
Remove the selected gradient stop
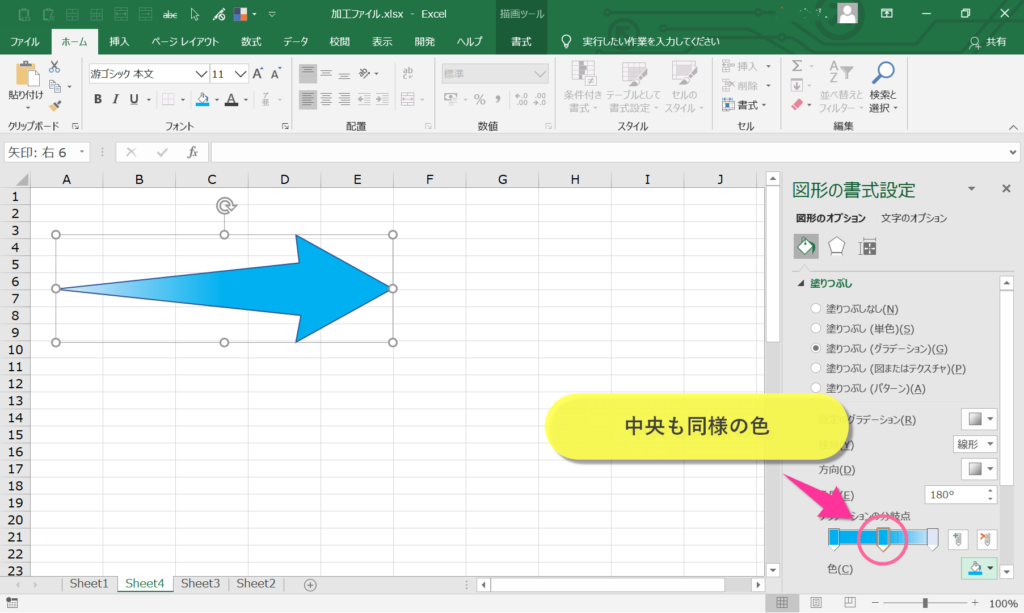(x=987, y=539)
